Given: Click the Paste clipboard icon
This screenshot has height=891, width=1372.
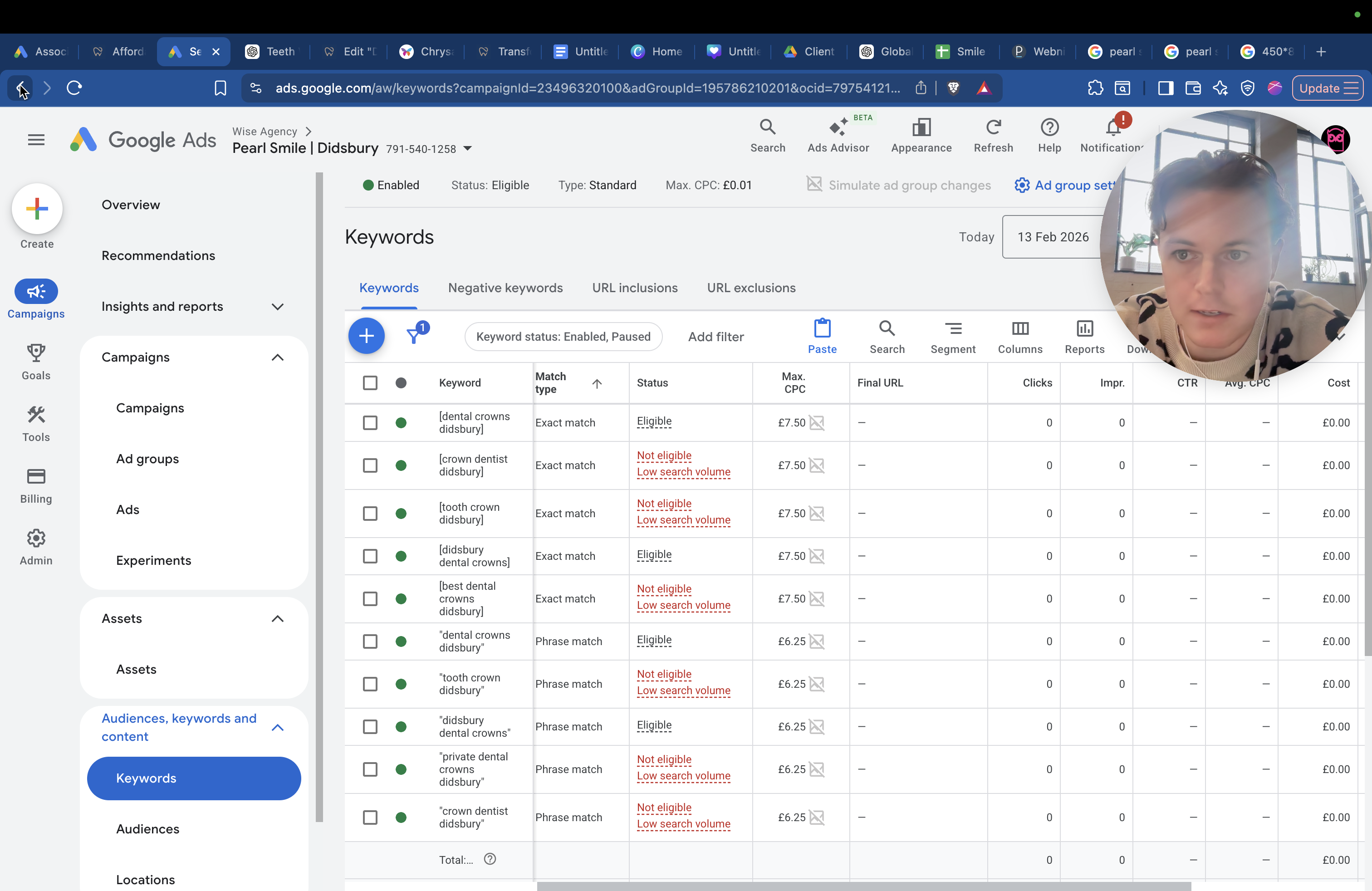Looking at the screenshot, I should (822, 328).
